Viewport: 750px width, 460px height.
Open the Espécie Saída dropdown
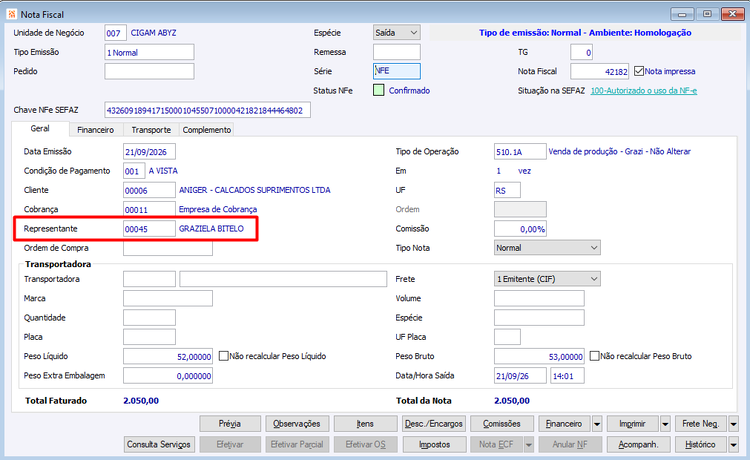point(397,33)
